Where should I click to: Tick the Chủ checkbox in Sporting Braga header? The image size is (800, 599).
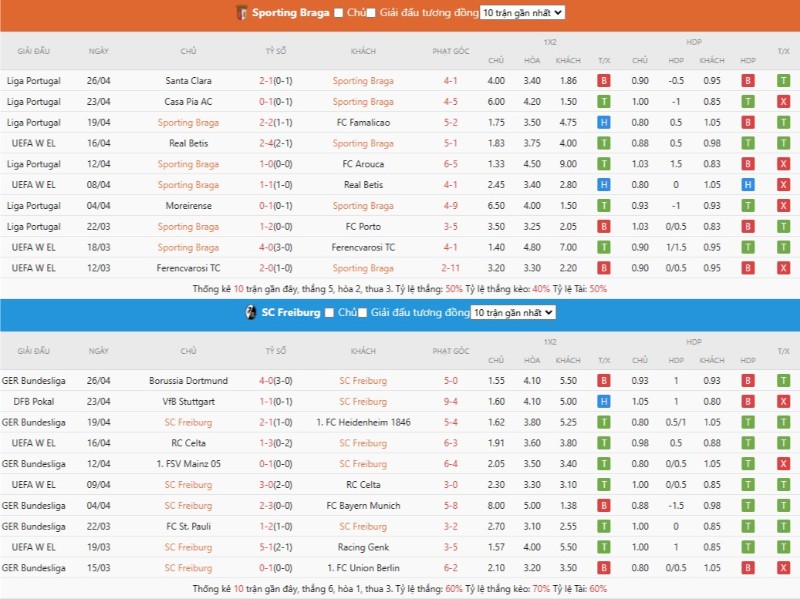tap(338, 13)
